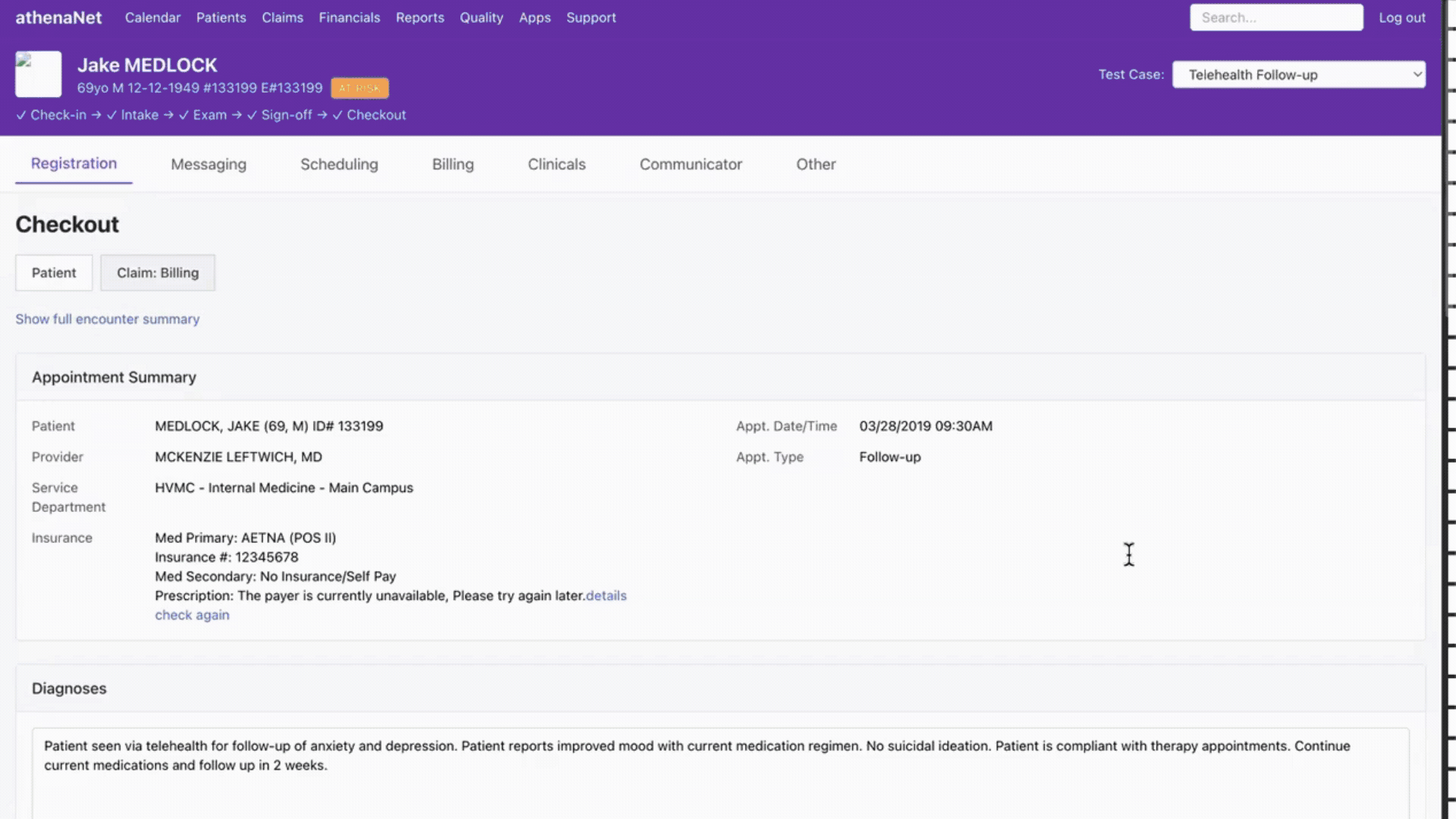The image size is (1456, 819).
Task: Switch to the Patient view toggle
Action: [53, 272]
